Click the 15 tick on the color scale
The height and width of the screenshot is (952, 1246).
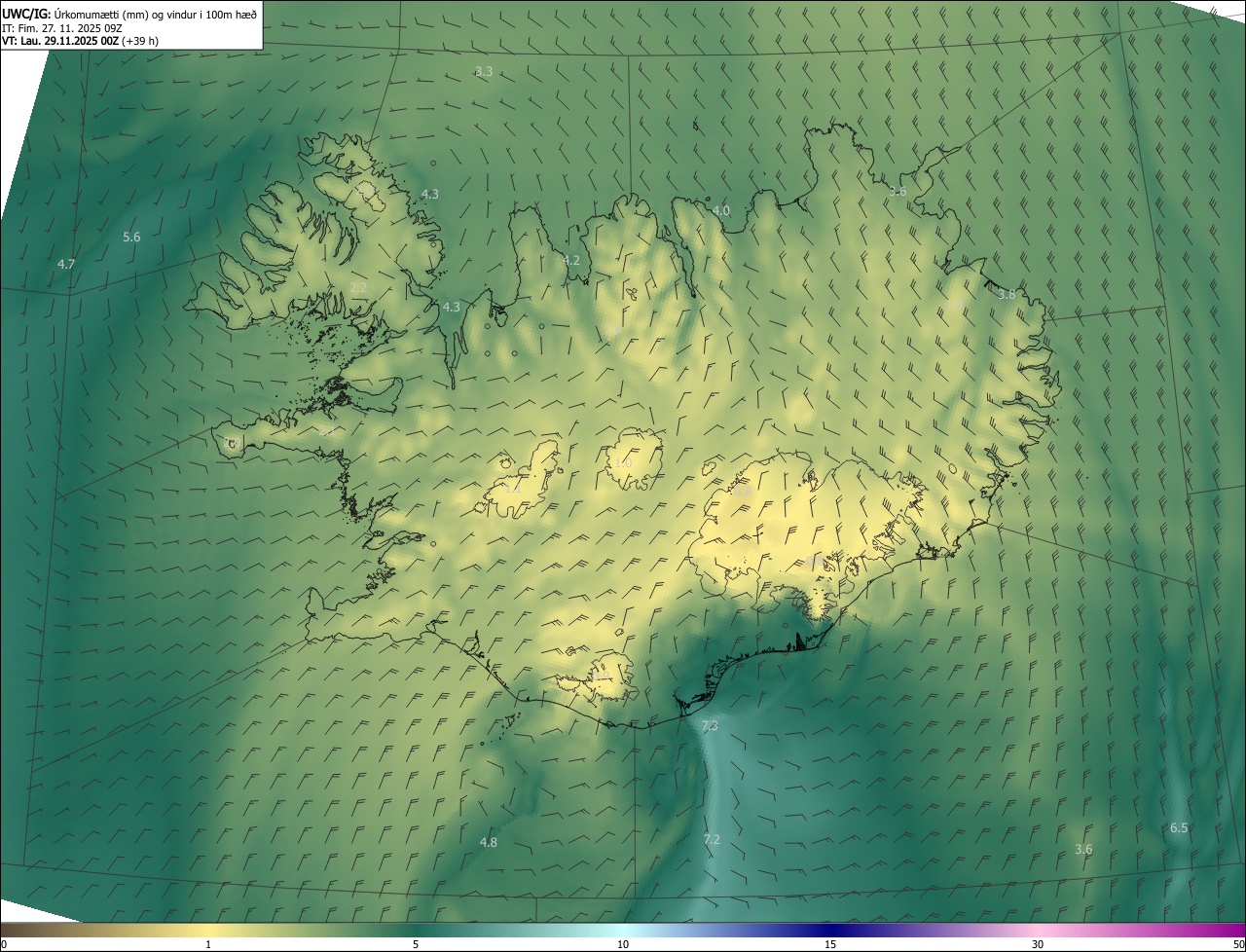point(830,945)
